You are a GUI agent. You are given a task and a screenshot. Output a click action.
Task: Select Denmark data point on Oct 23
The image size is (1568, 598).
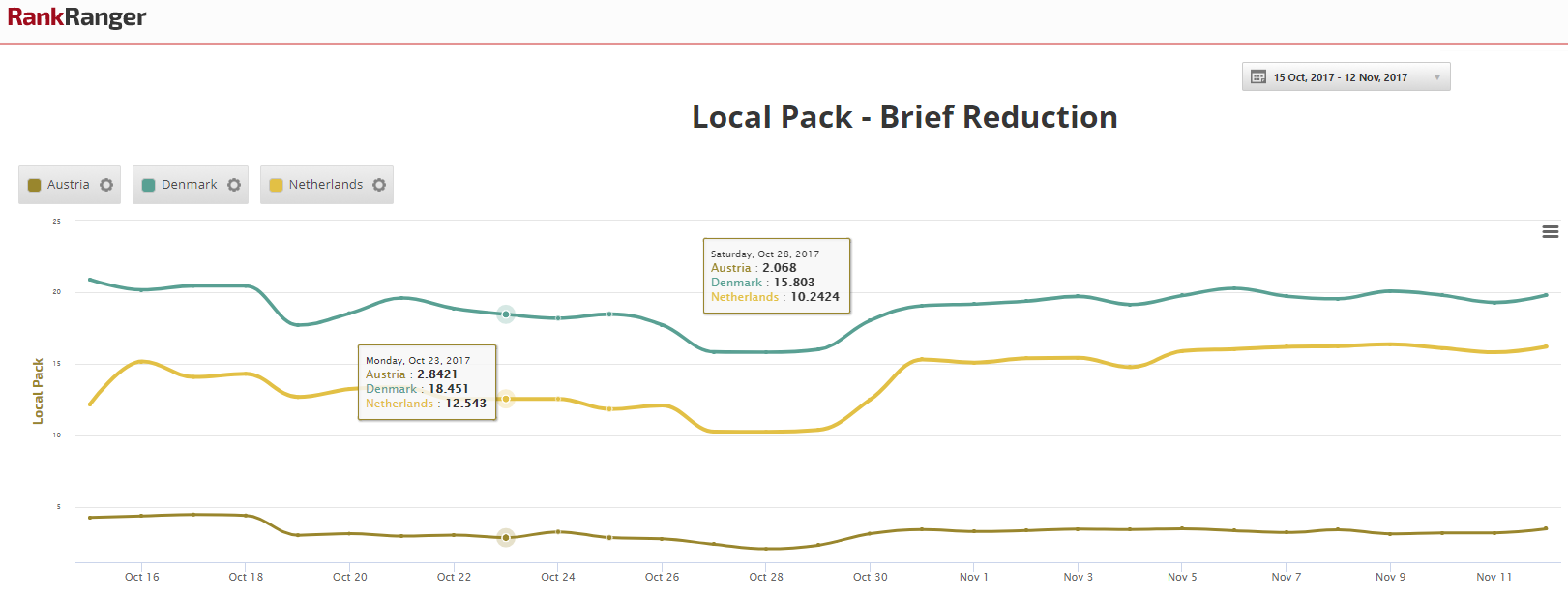[506, 314]
